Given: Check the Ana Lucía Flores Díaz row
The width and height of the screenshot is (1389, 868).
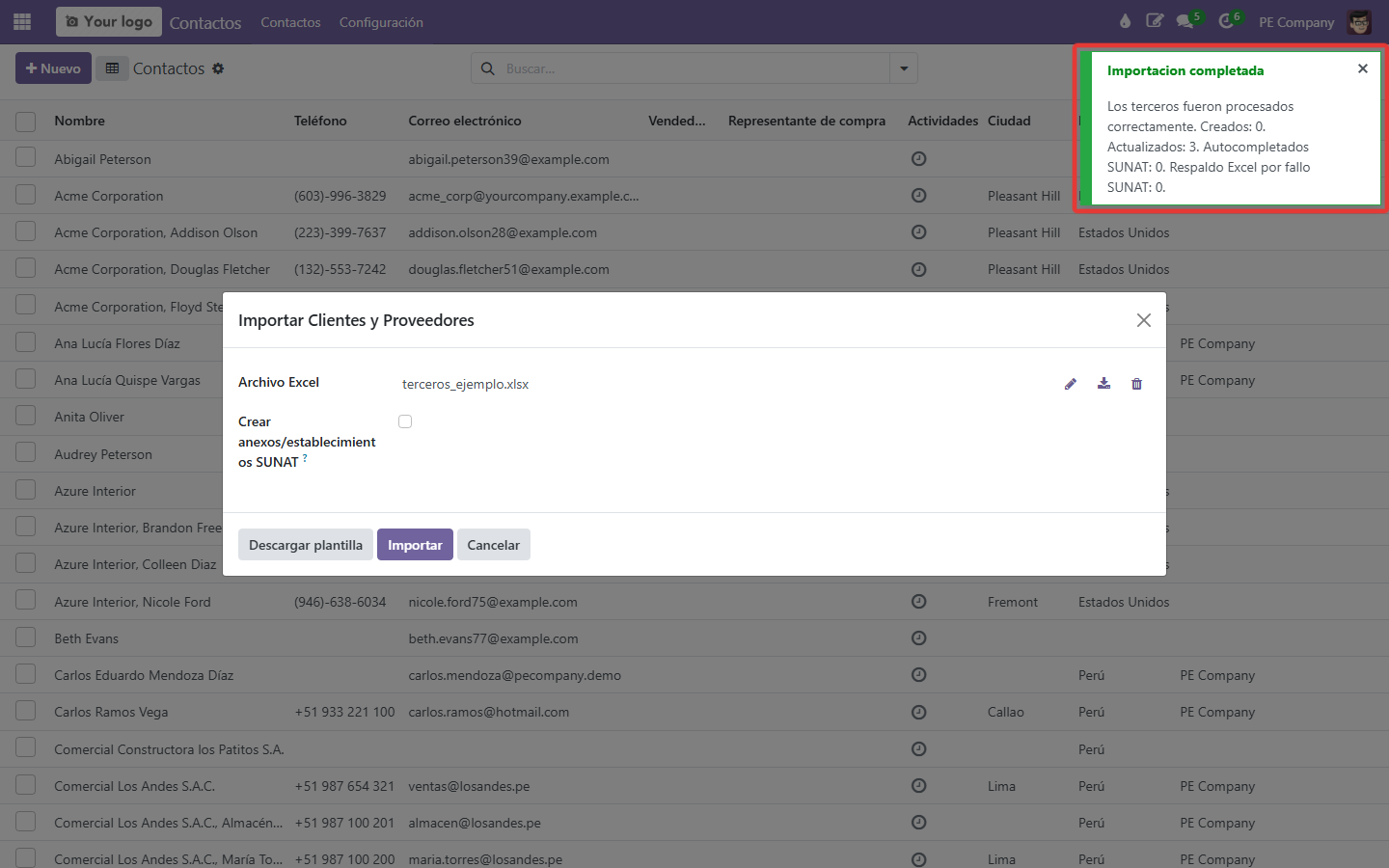Looking at the screenshot, I should (x=26, y=342).
